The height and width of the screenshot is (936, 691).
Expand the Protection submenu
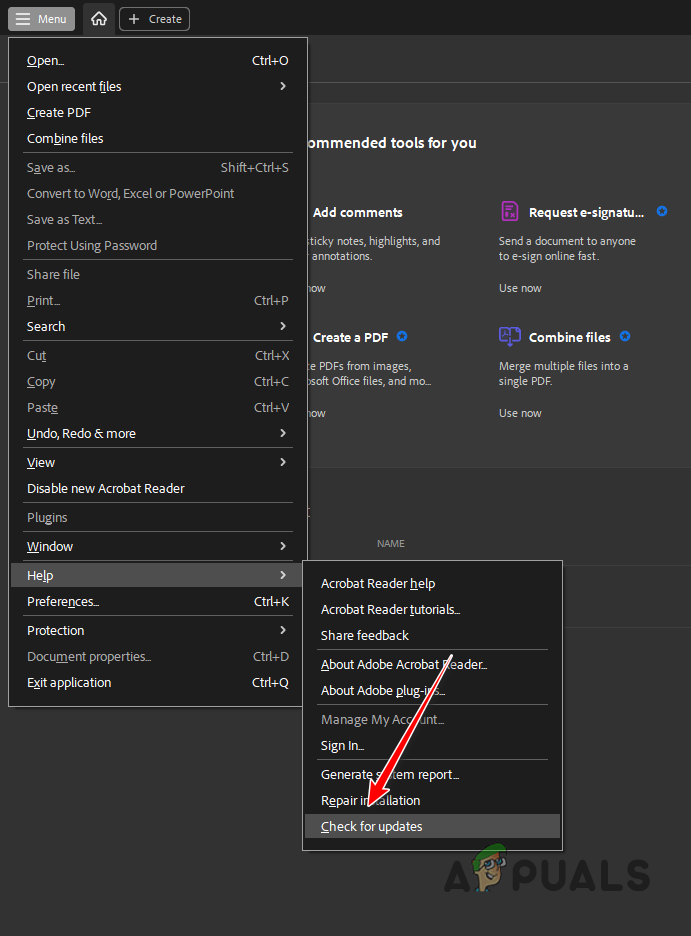point(158,630)
